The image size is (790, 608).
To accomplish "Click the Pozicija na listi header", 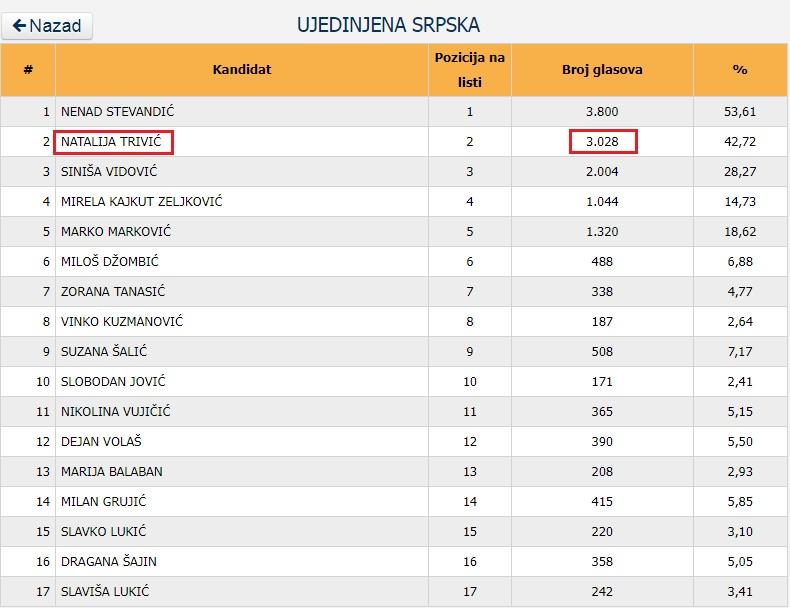I will (x=470, y=70).
